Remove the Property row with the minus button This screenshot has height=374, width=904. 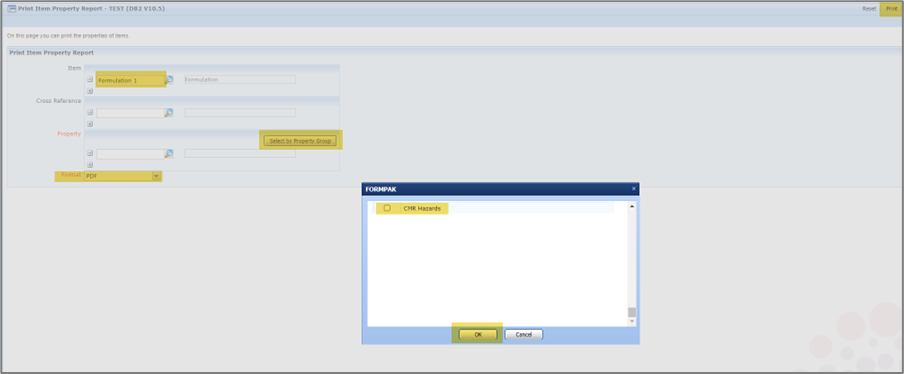pos(90,153)
